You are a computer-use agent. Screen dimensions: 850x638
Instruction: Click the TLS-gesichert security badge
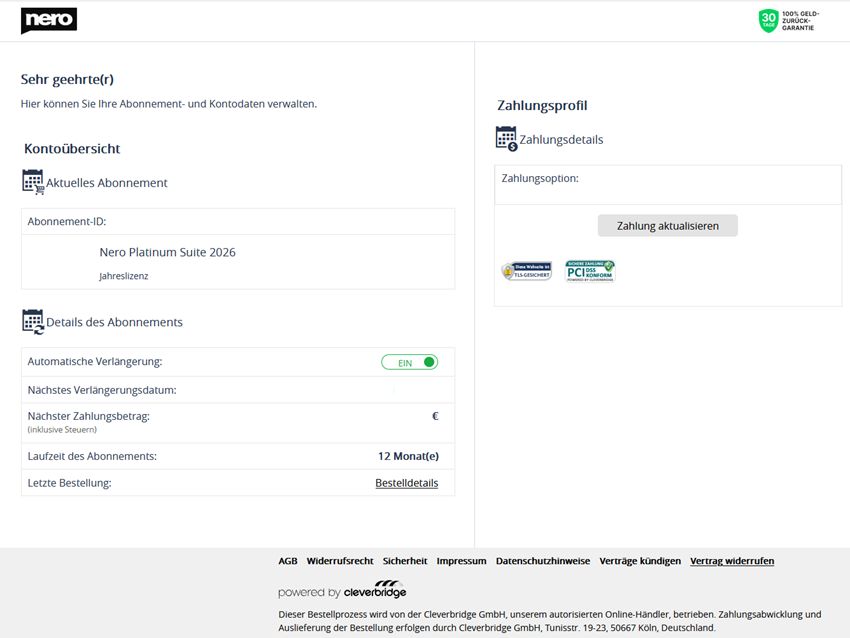pyautogui.click(x=526, y=270)
